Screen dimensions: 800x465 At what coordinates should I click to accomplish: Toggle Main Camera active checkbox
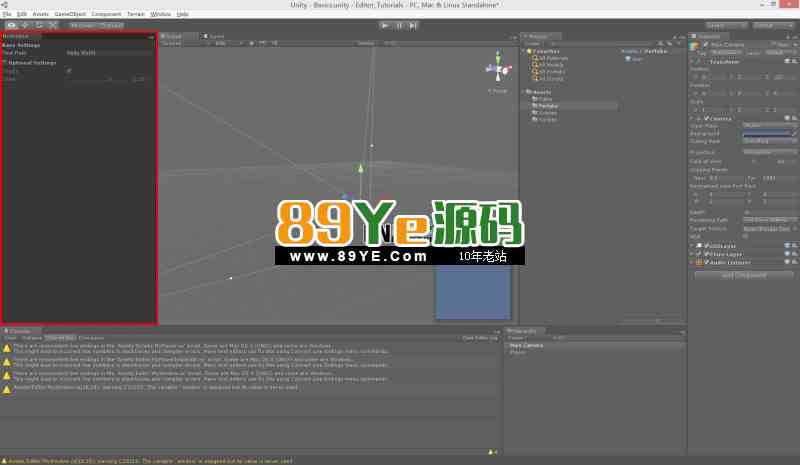point(706,45)
